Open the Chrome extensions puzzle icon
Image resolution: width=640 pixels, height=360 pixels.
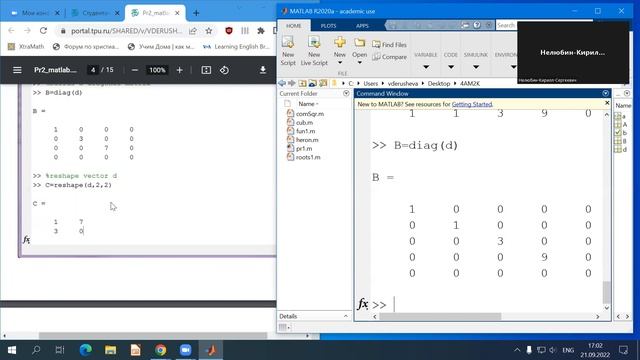tap(261, 31)
